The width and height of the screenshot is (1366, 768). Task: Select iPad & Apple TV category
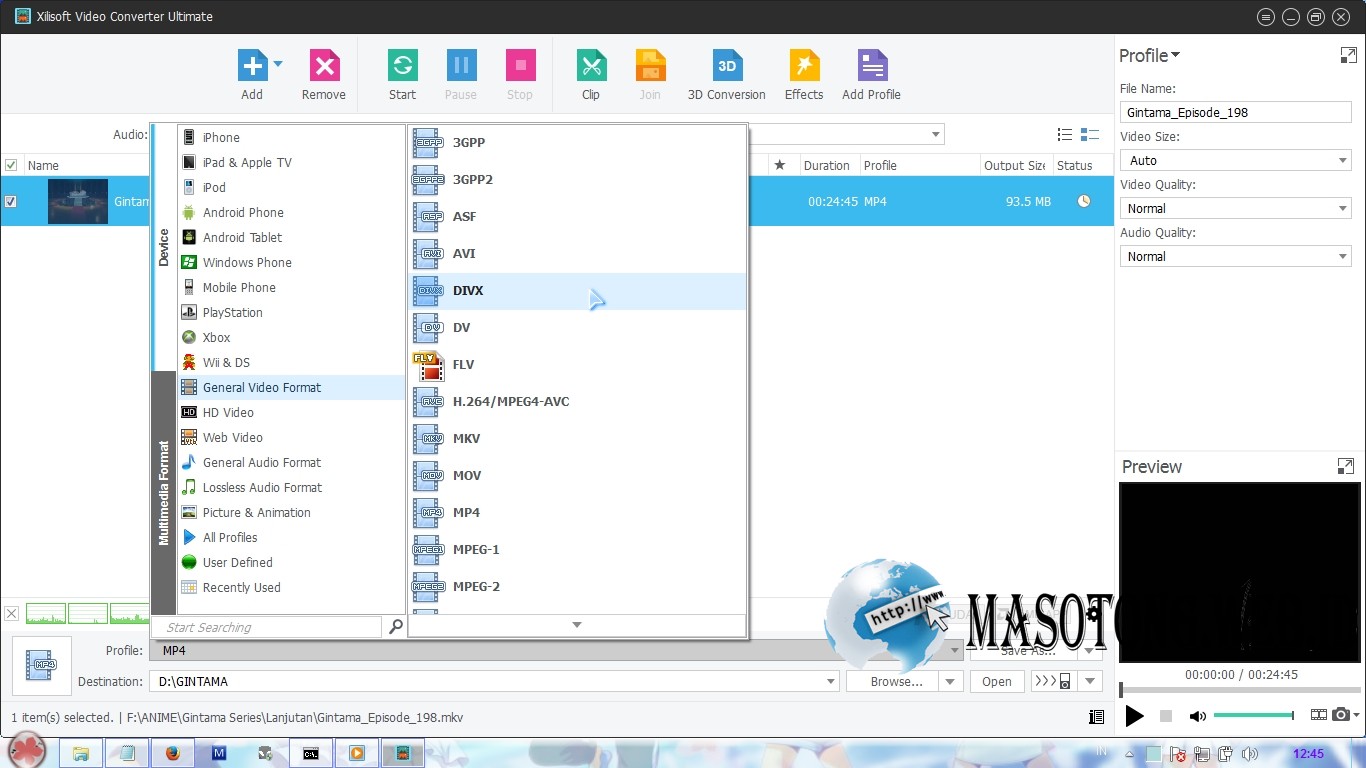[x=291, y=162]
